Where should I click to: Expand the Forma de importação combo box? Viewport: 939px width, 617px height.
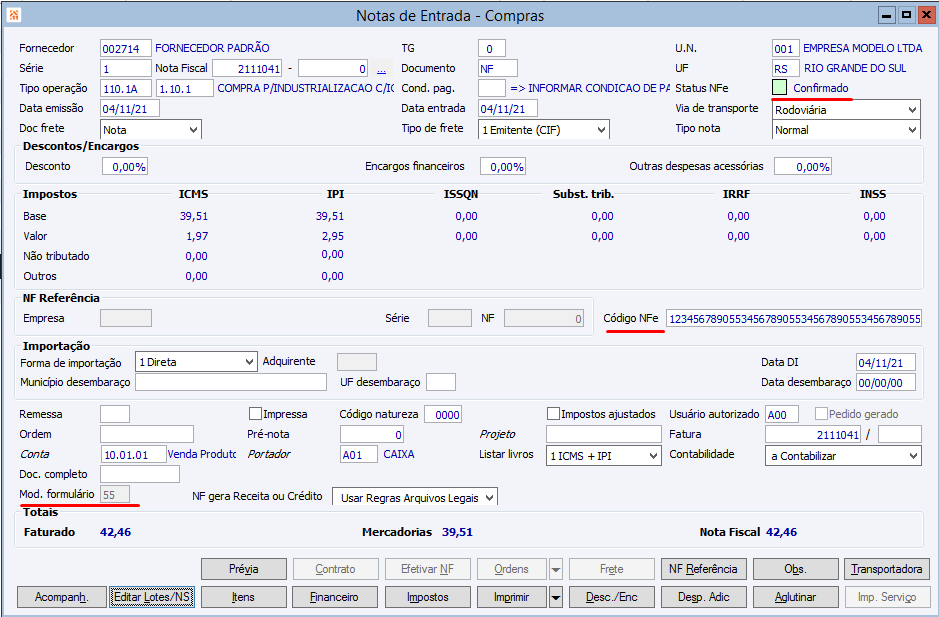tap(248, 362)
